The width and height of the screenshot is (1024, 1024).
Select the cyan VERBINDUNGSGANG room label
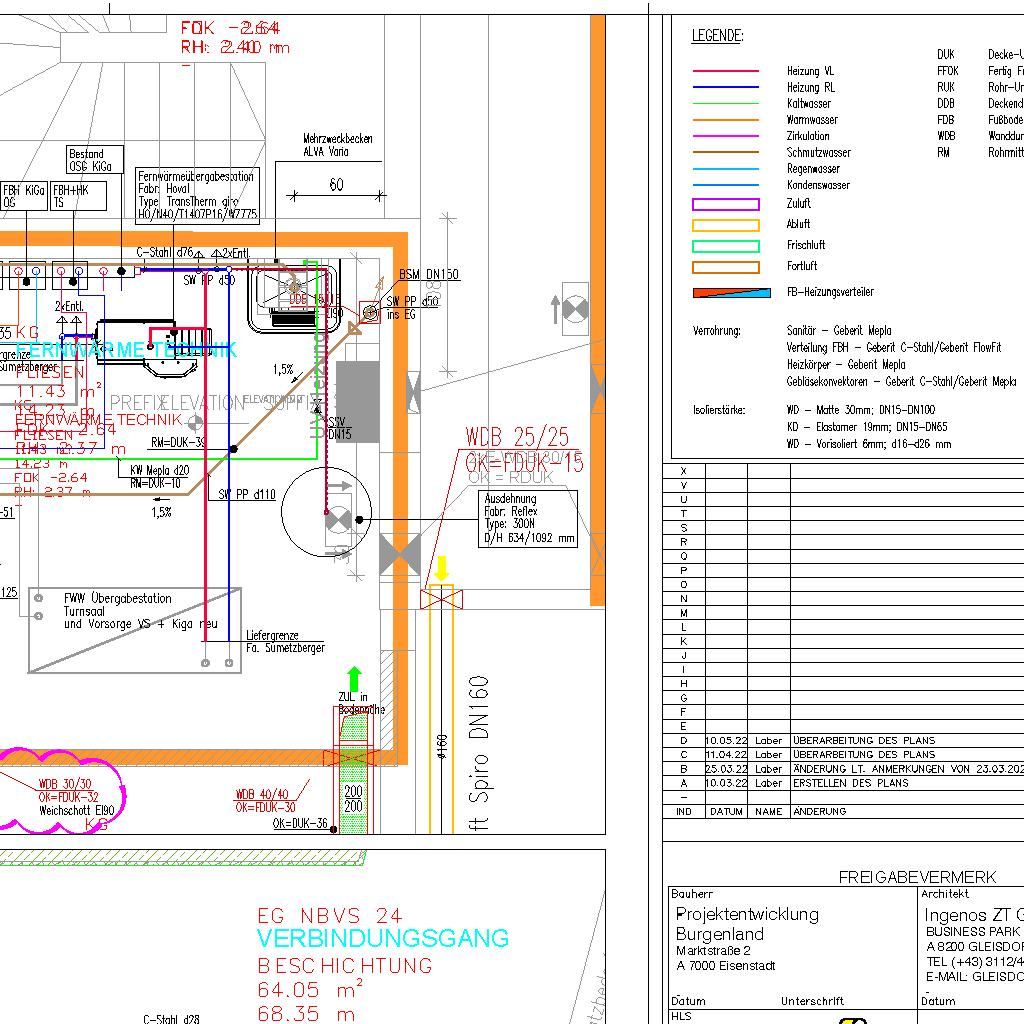[382, 939]
